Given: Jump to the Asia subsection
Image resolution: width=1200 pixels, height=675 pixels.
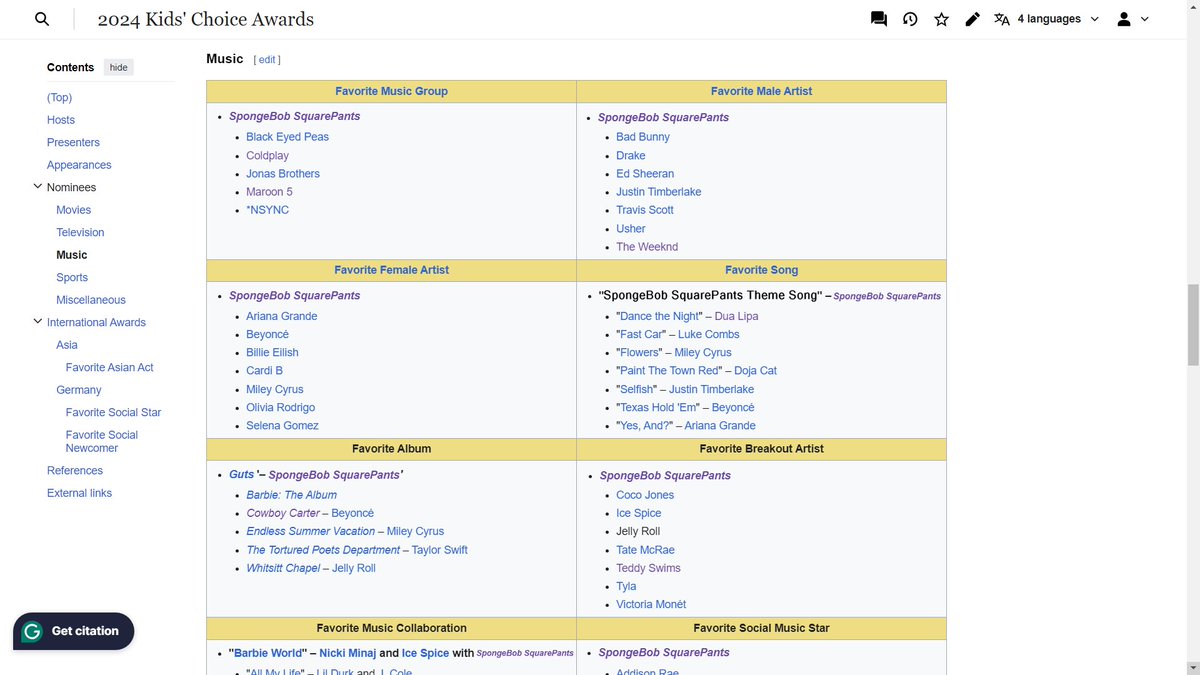Looking at the screenshot, I should (67, 345).
